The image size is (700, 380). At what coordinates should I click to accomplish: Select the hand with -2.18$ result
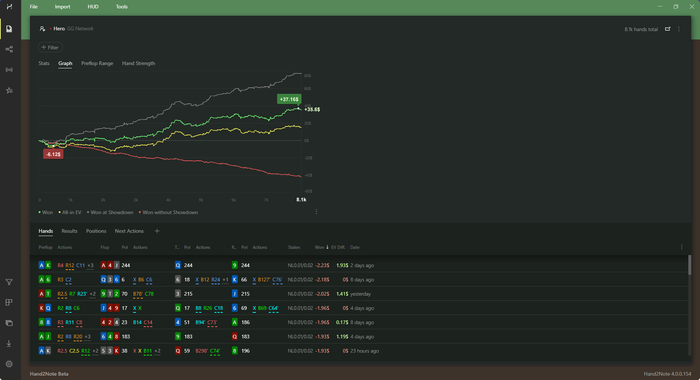[359, 280]
